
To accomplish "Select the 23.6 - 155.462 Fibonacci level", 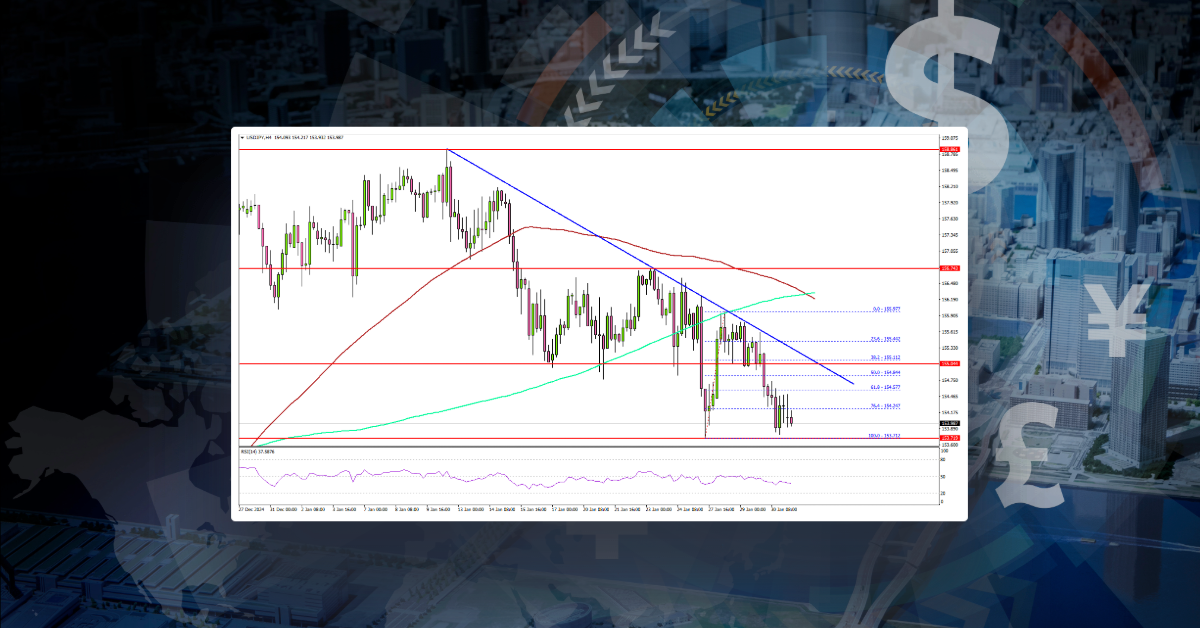I will tap(886, 338).
